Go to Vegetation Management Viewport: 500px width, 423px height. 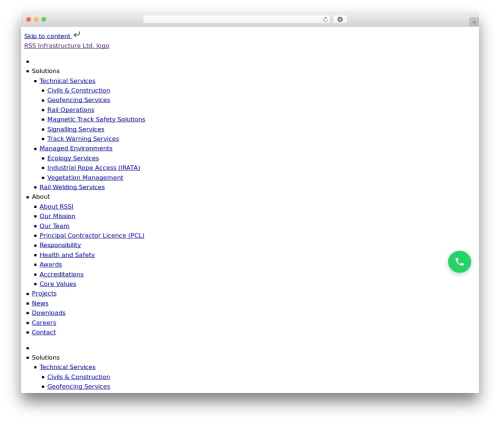(x=85, y=177)
